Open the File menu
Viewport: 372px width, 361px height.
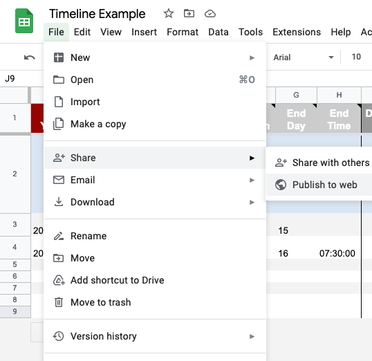(56, 32)
